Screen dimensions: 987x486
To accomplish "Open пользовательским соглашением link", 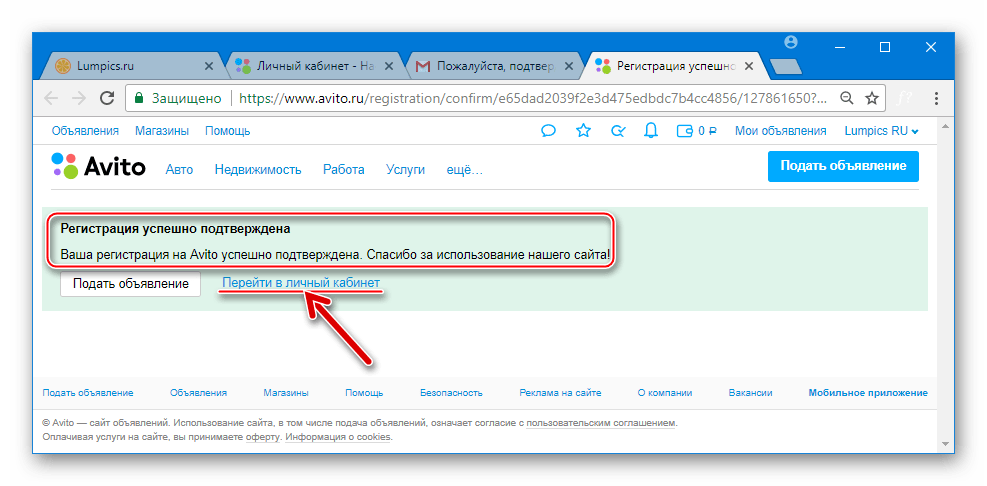I will [x=601, y=424].
